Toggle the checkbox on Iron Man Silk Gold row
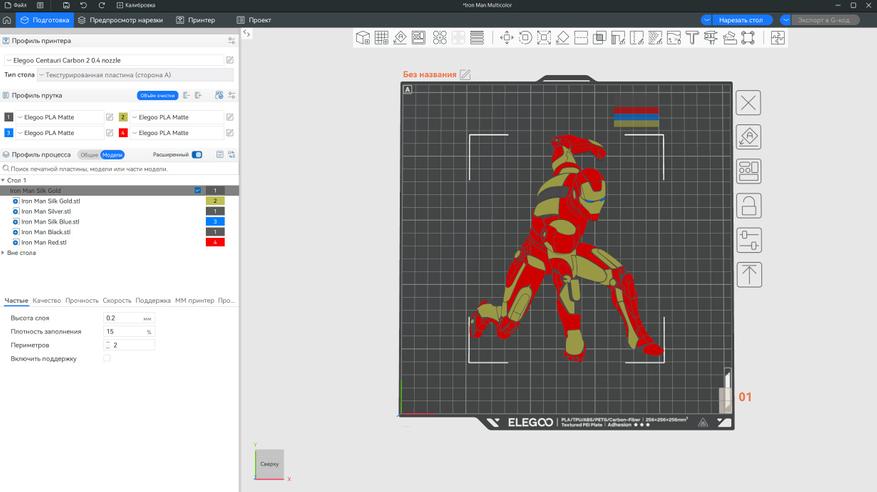877x492 pixels. (x=197, y=190)
